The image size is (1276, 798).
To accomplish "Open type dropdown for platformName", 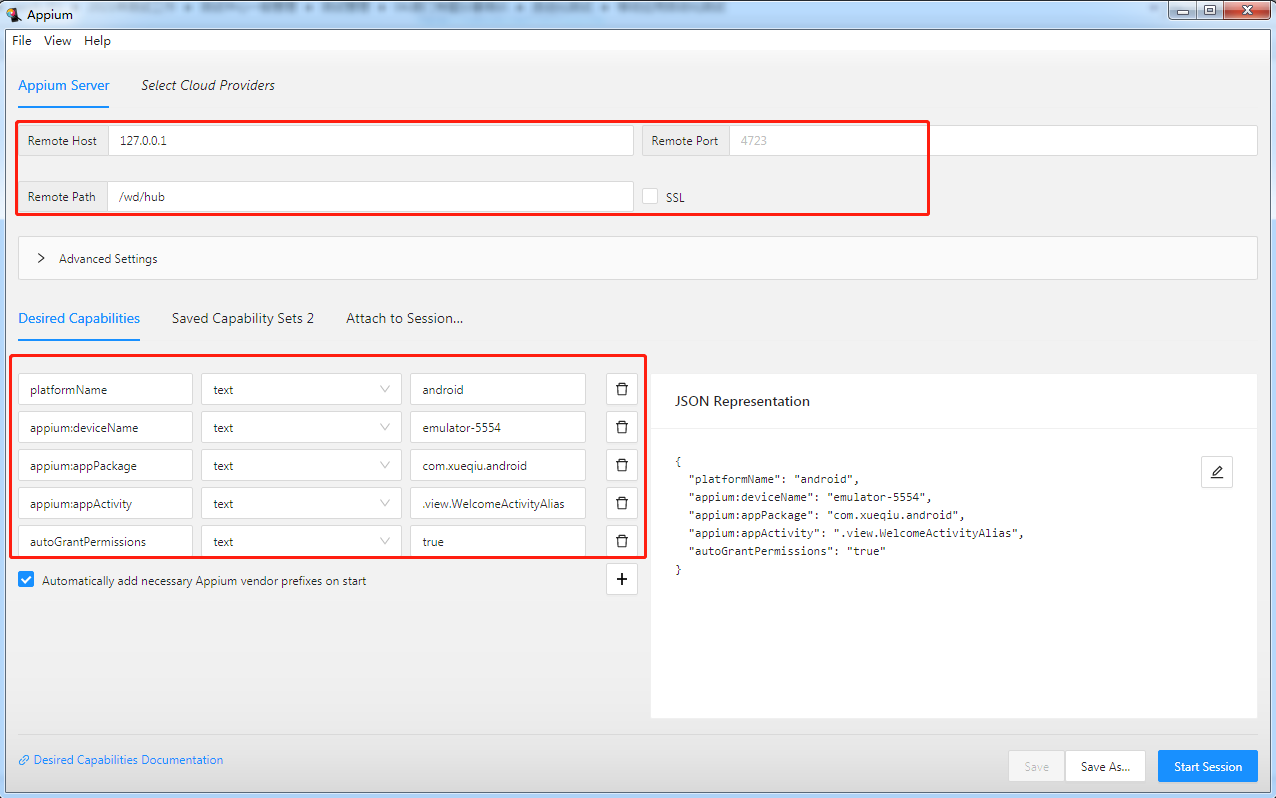I will (301, 390).
